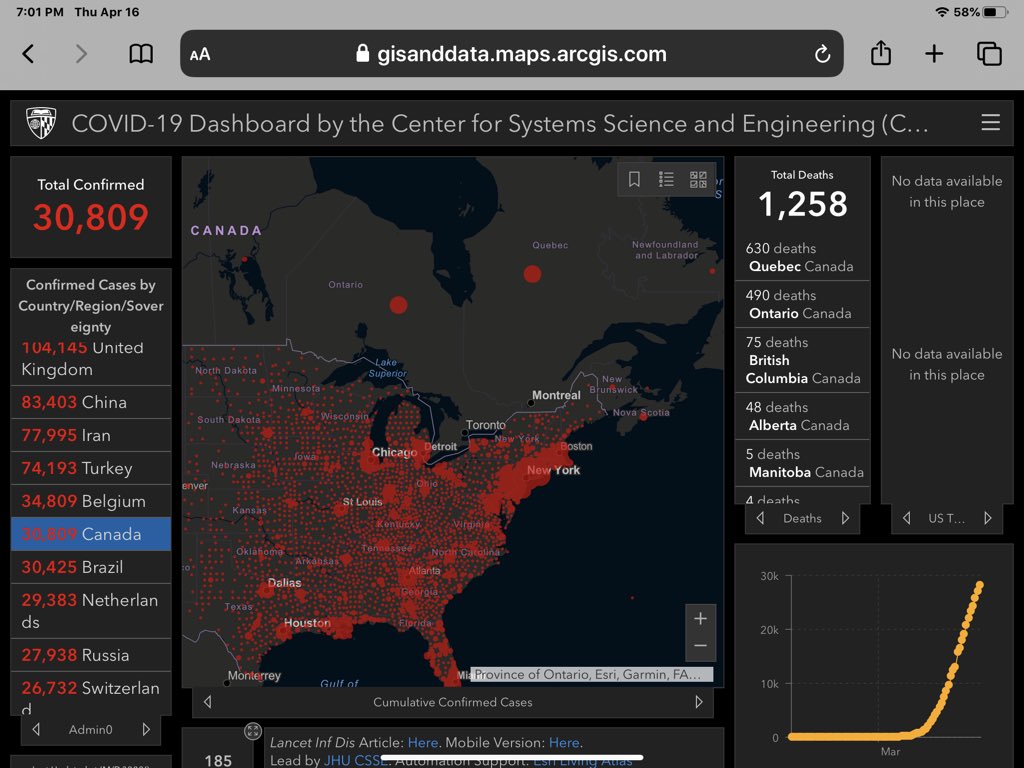The width and height of the screenshot is (1024, 768).
Task: Go to previous Admin0 list tab
Action: (37, 729)
